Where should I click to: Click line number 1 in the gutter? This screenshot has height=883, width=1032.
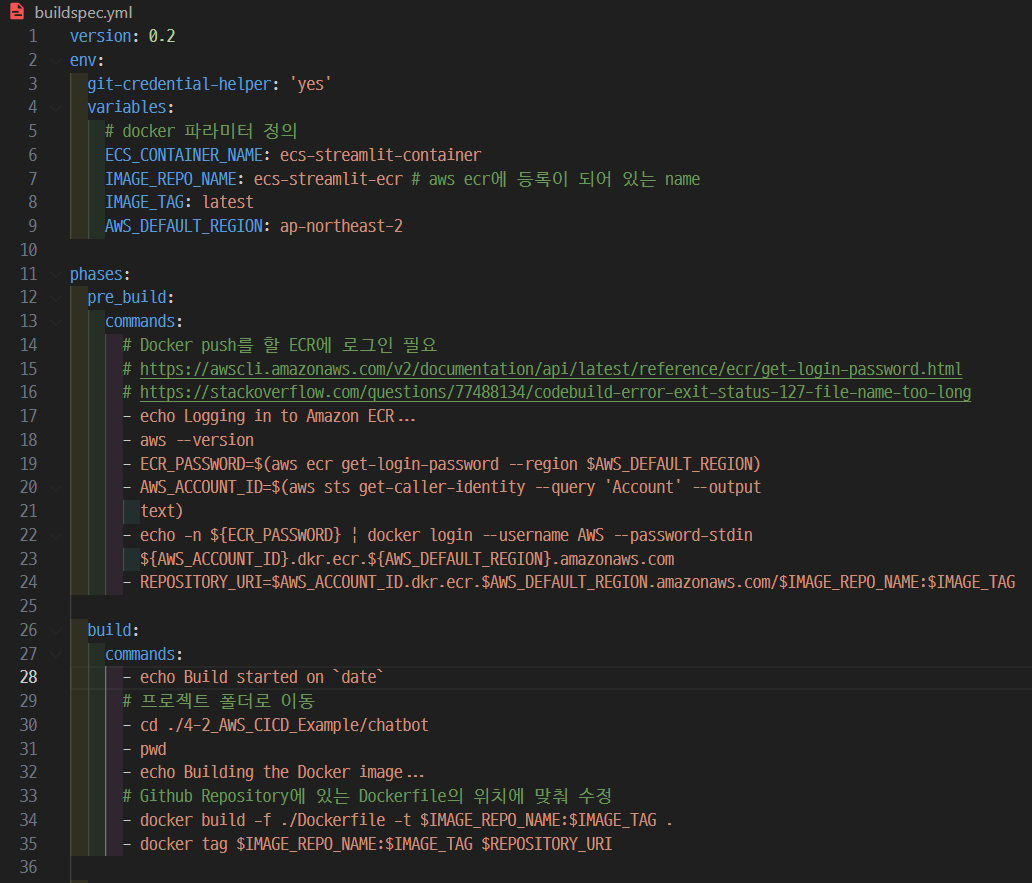click(33, 36)
